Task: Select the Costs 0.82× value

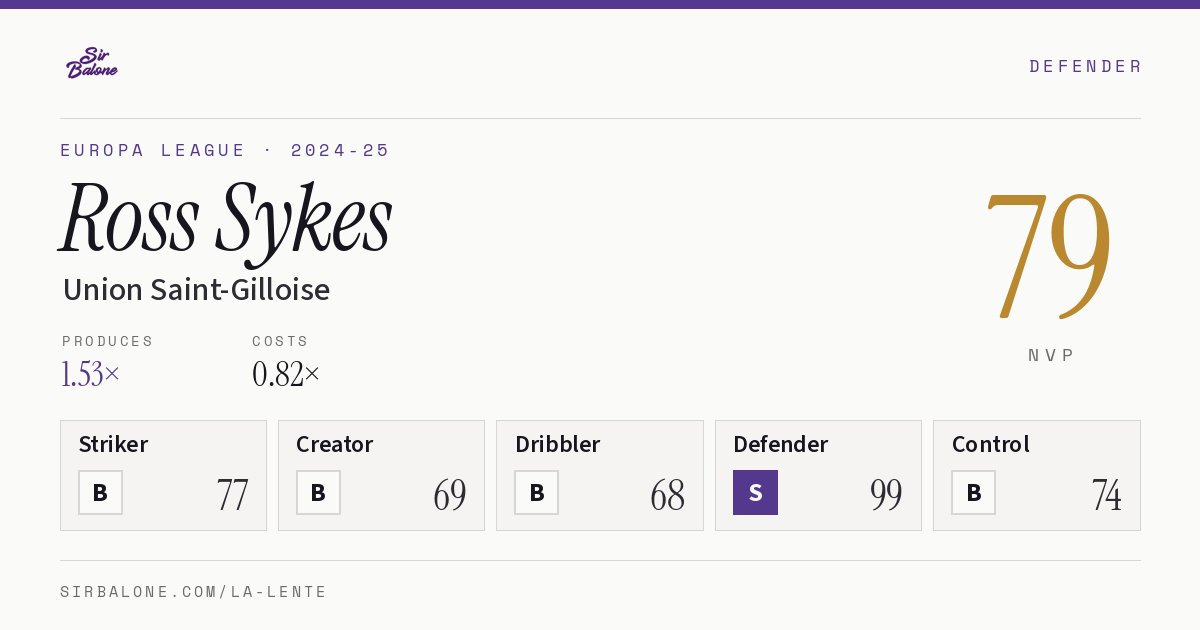Action: click(286, 374)
